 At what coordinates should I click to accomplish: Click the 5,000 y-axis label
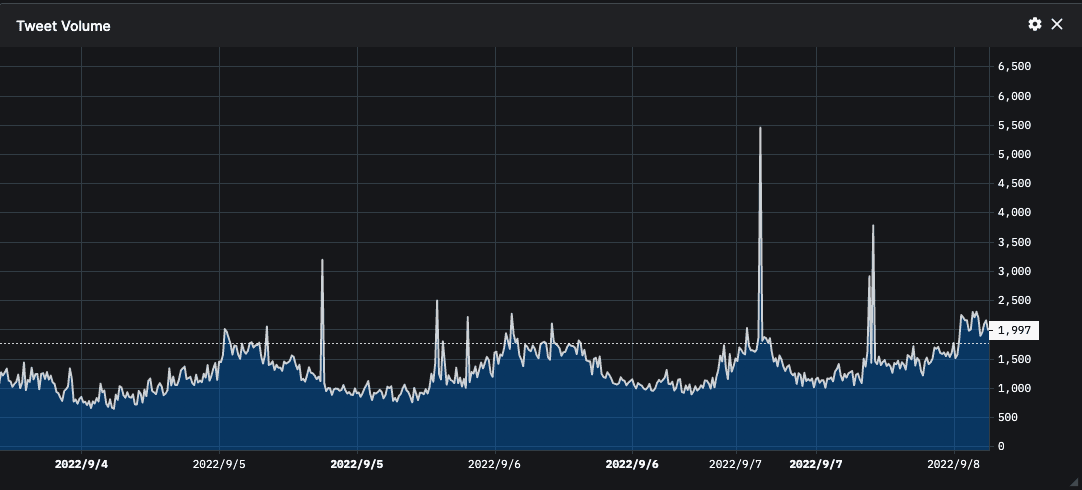pyautogui.click(x=1014, y=154)
